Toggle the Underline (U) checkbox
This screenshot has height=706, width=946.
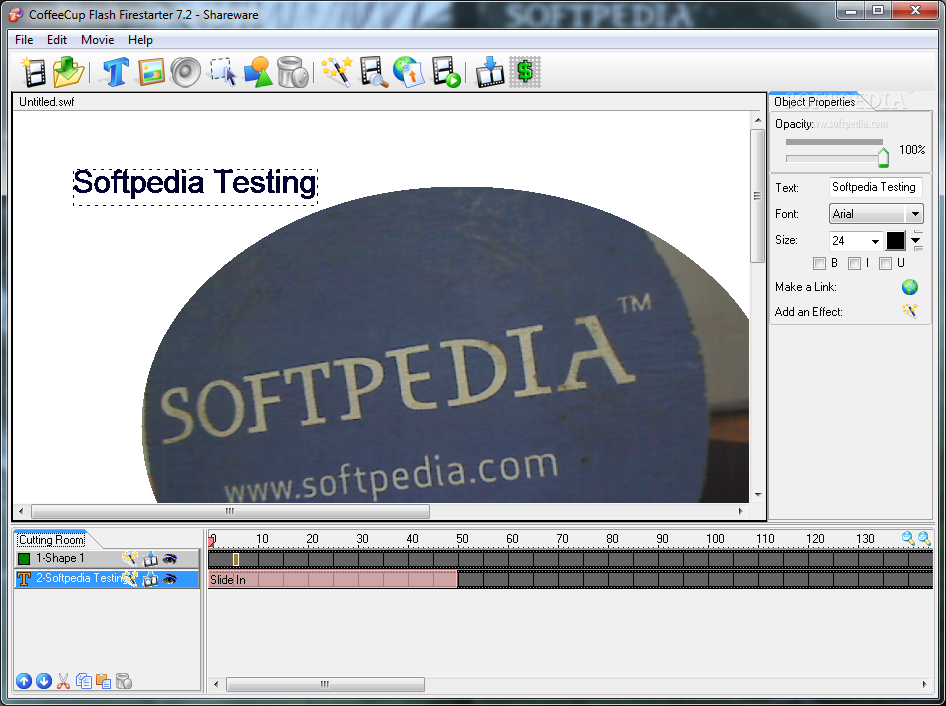885,263
